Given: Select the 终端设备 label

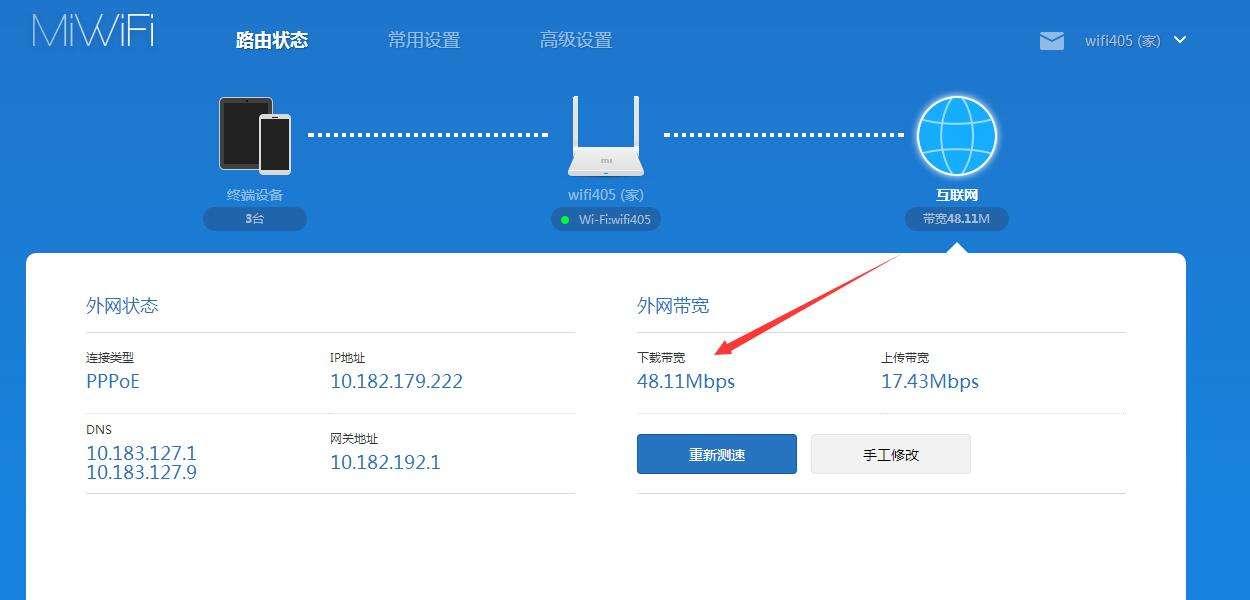Looking at the screenshot, I should click(x=255, y=195).
